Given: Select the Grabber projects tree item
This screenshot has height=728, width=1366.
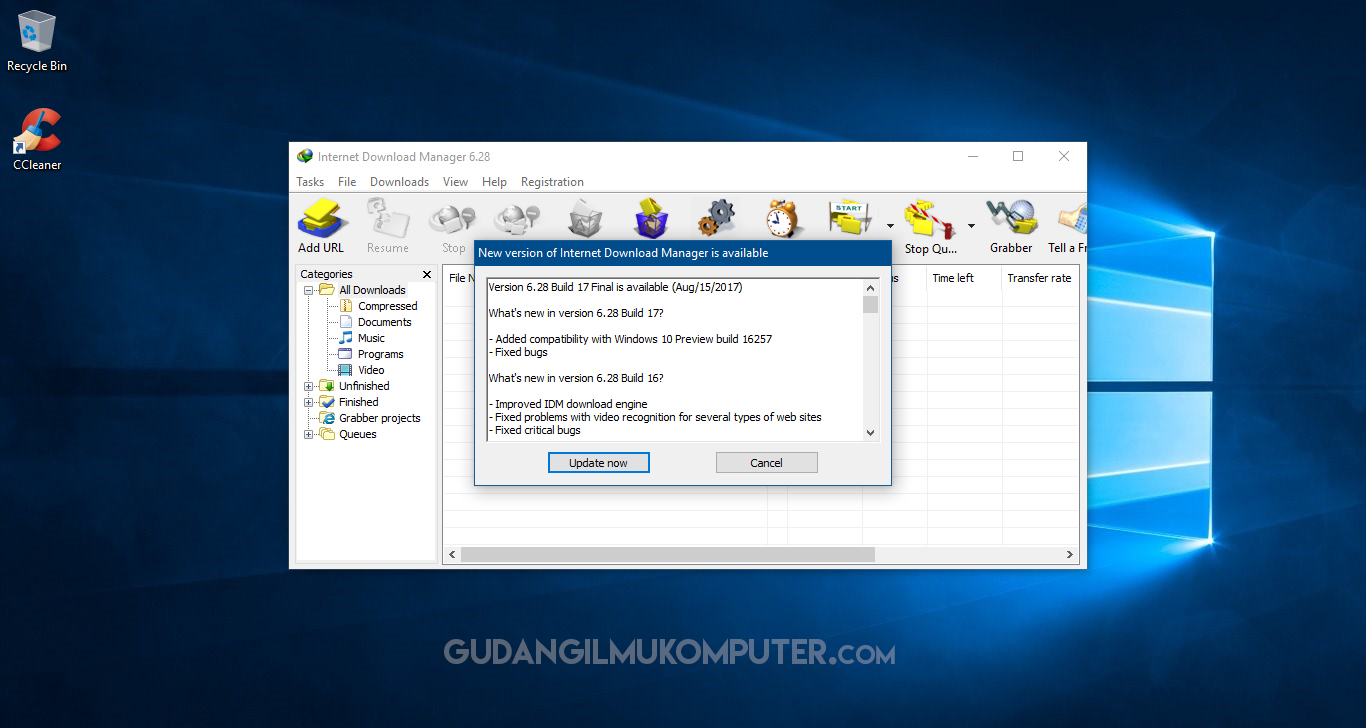Looking at the screenshot, I should 380,418.
